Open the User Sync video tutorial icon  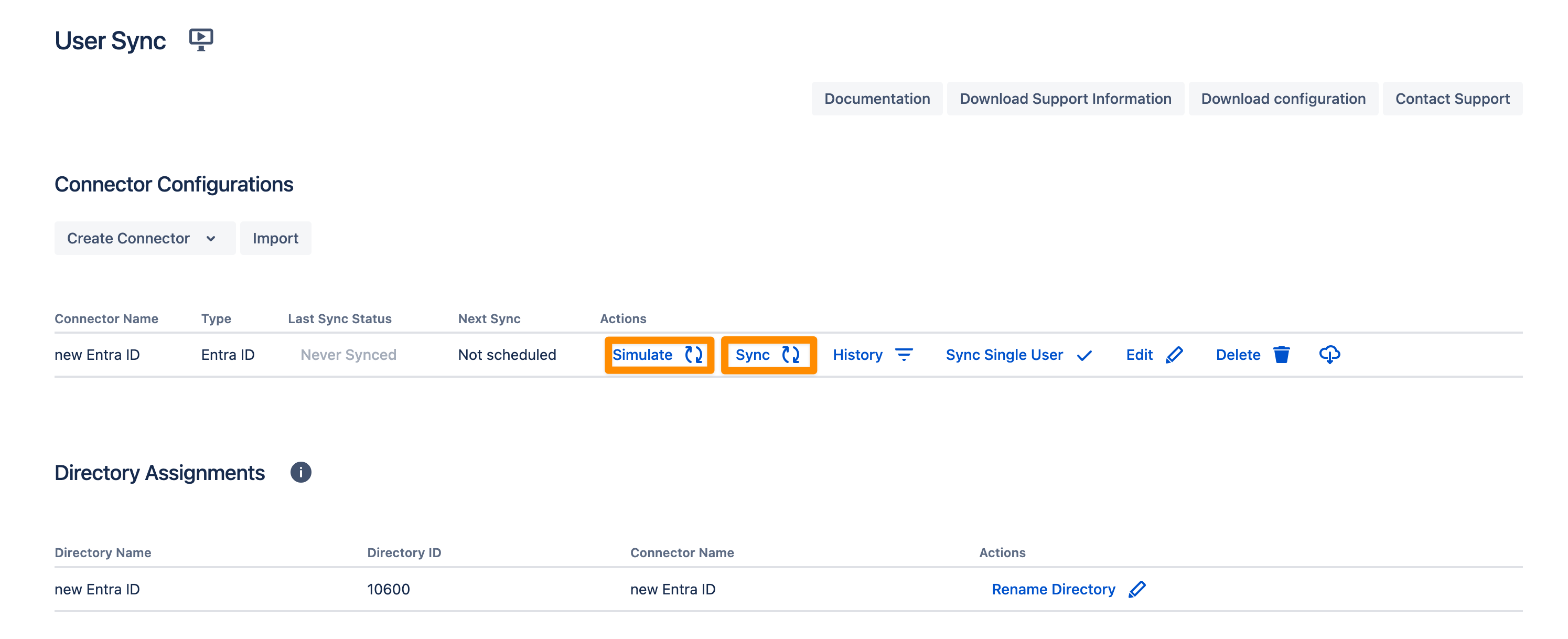pos(201,39)
